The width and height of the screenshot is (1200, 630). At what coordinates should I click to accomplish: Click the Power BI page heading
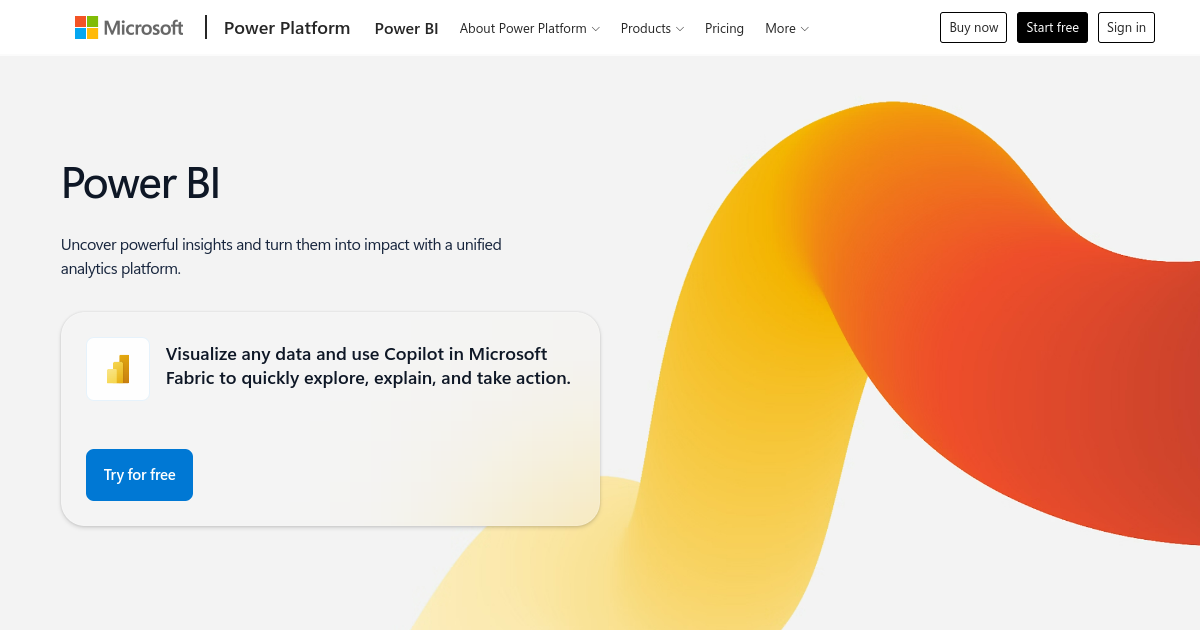[141, 184]
